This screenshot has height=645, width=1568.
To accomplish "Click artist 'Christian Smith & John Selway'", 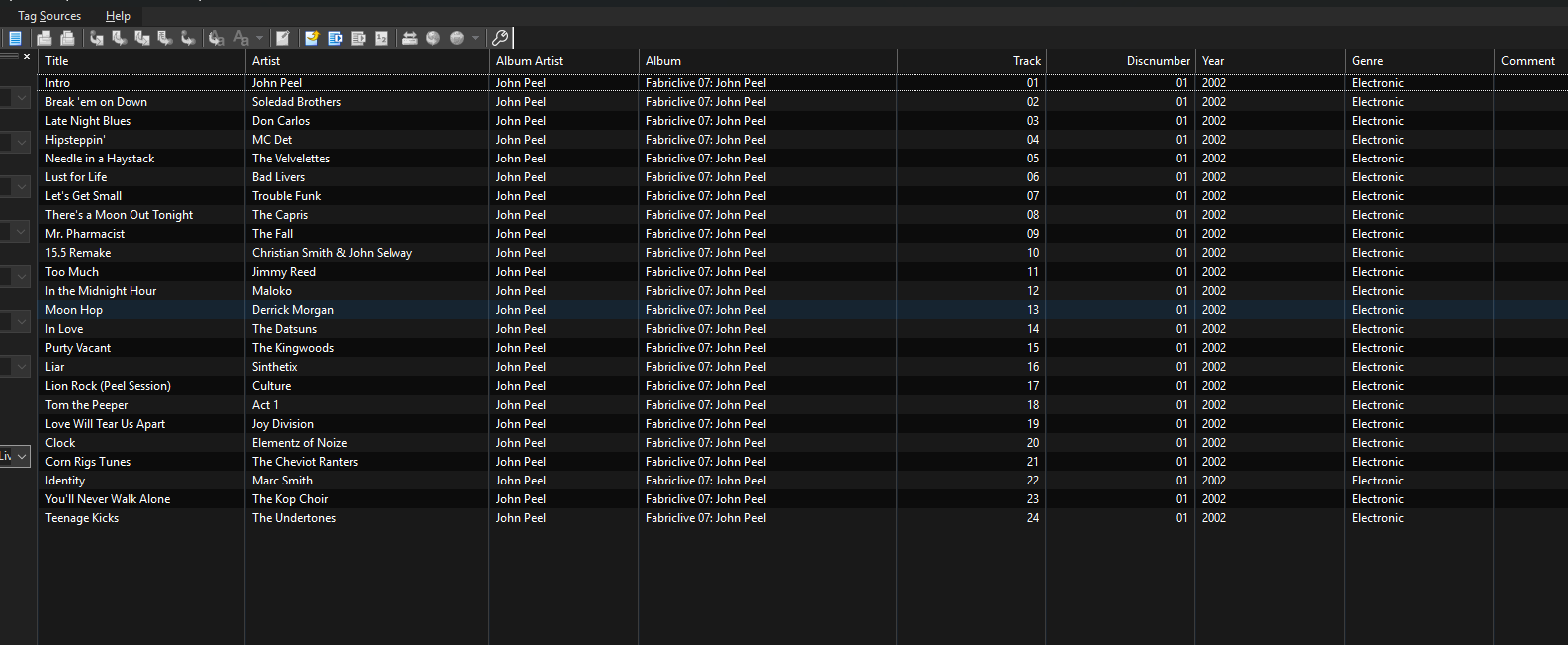I will coord(332,253).
